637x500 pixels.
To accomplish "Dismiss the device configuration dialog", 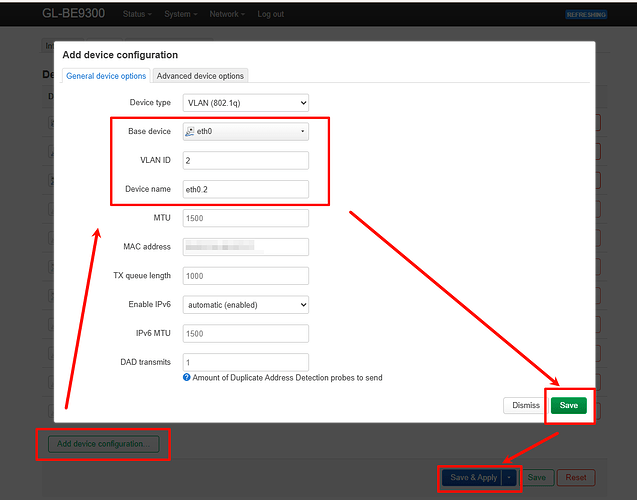I will (x=526, y=405).
